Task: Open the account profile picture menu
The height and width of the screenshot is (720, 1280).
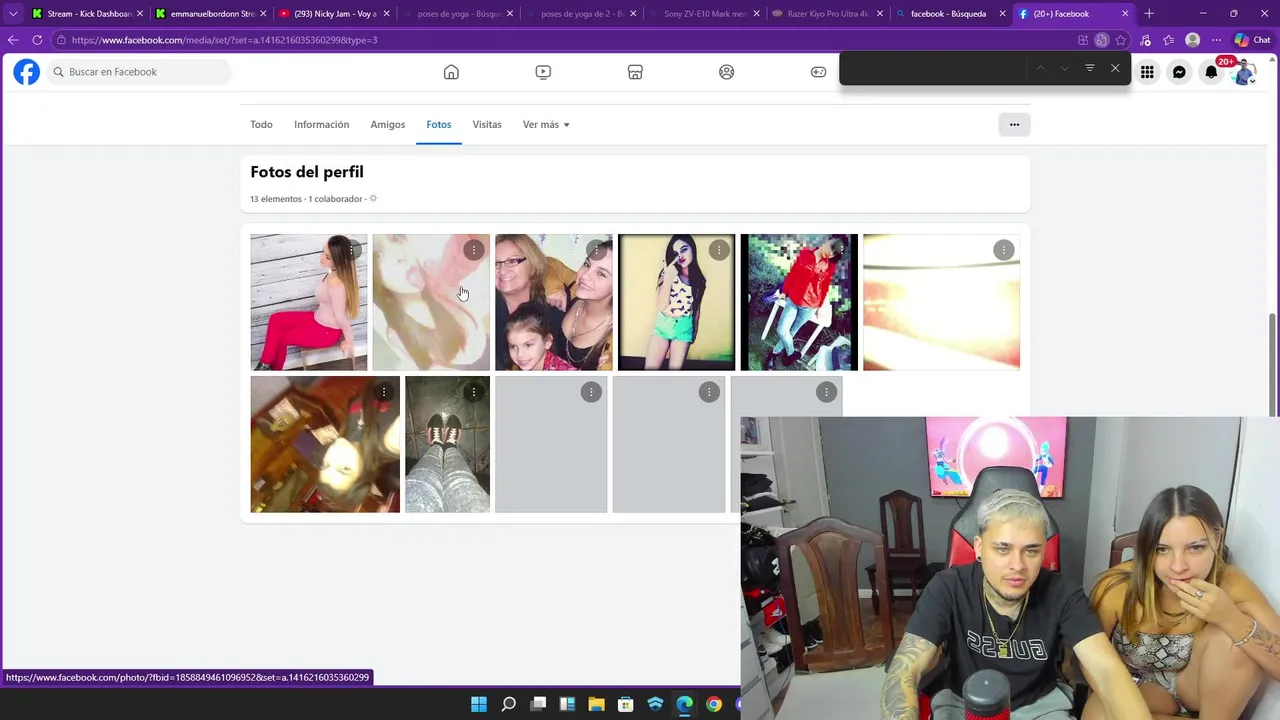Action: point(1244,72)
